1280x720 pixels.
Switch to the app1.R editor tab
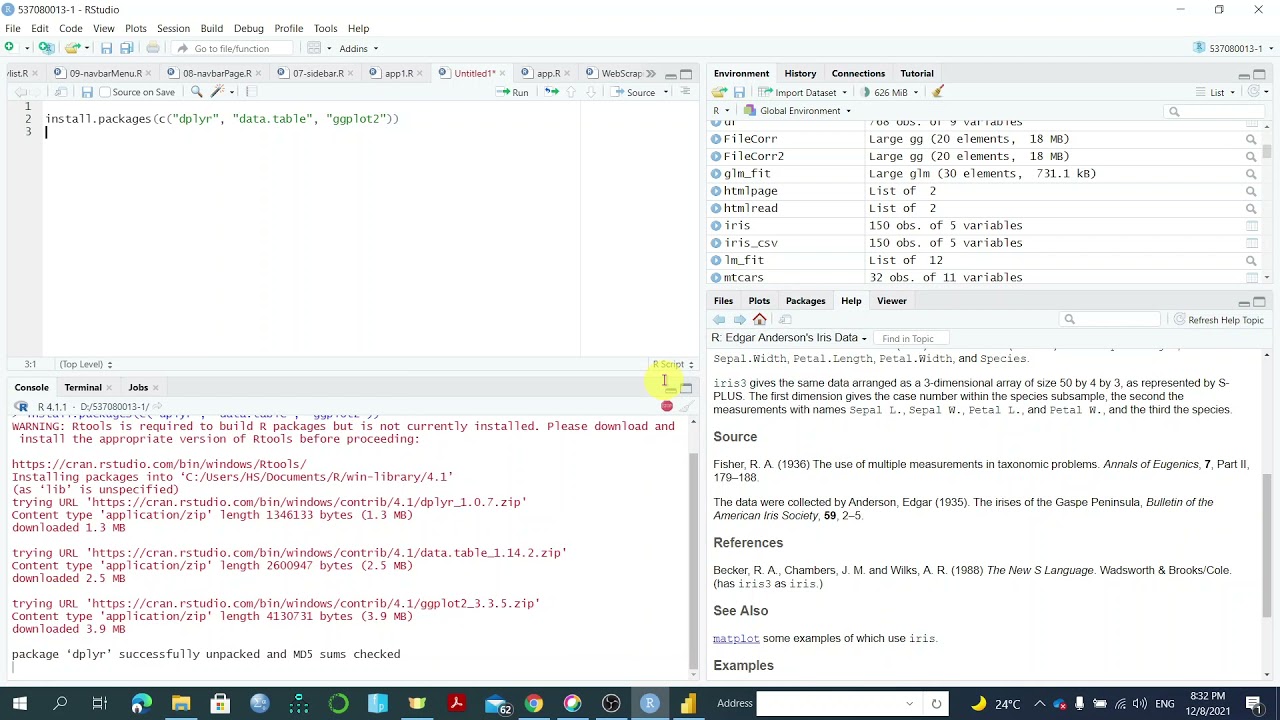pyautogui.click(x=398, y=73)
